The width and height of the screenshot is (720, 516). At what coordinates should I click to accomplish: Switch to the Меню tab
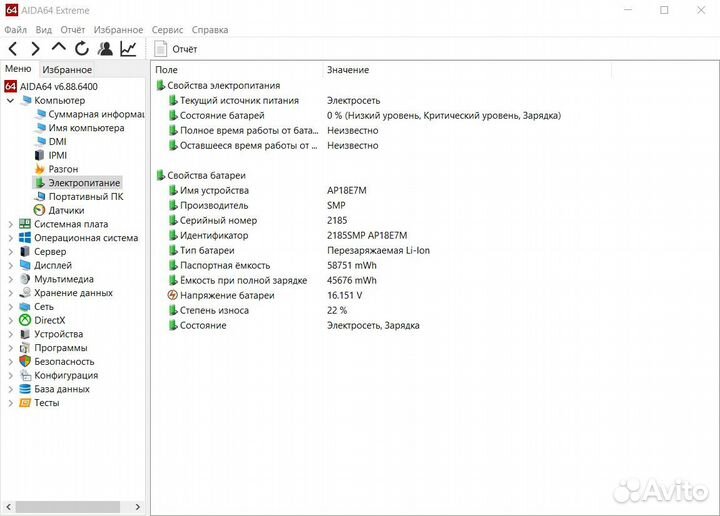18,69
